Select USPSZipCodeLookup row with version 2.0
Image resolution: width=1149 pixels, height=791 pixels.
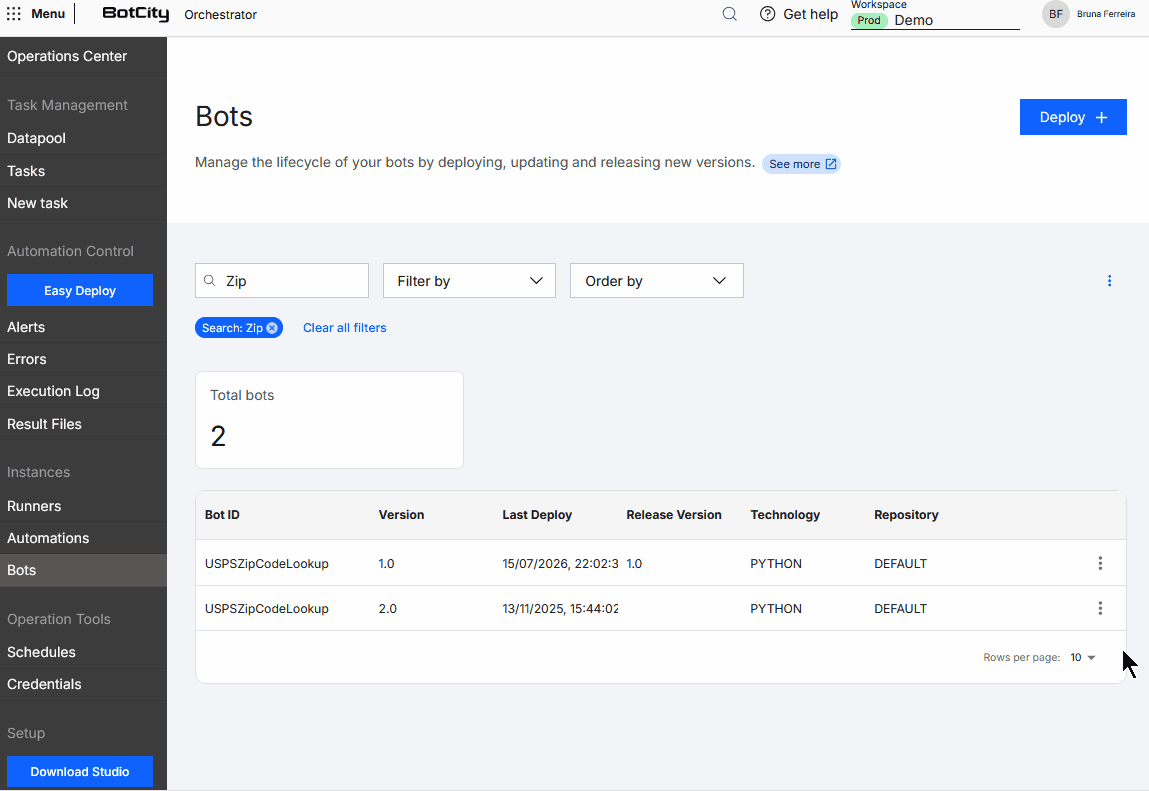(x=660, y=608)
